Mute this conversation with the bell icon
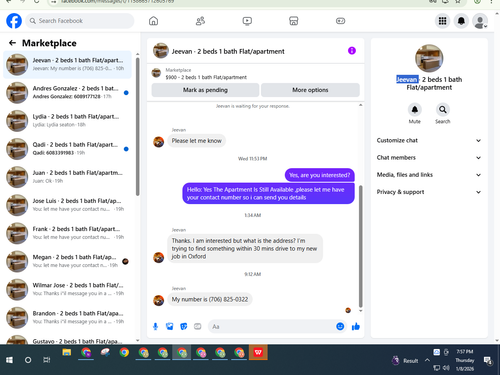 click(415, 109)
